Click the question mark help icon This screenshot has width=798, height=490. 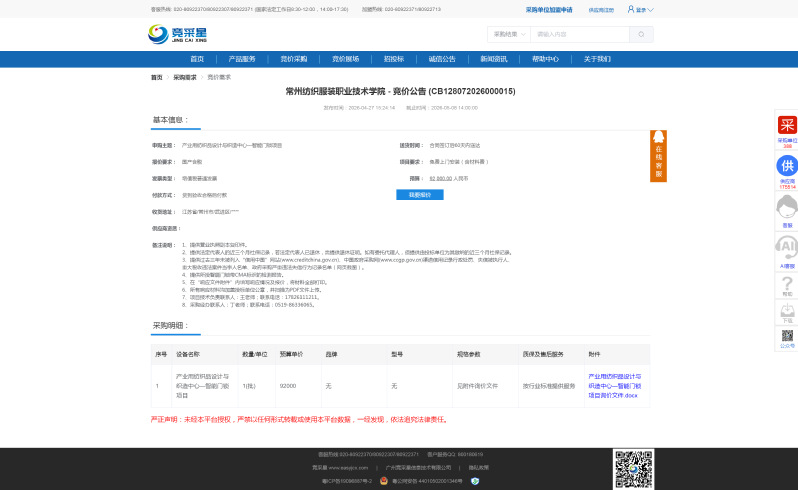coord(787,285)
